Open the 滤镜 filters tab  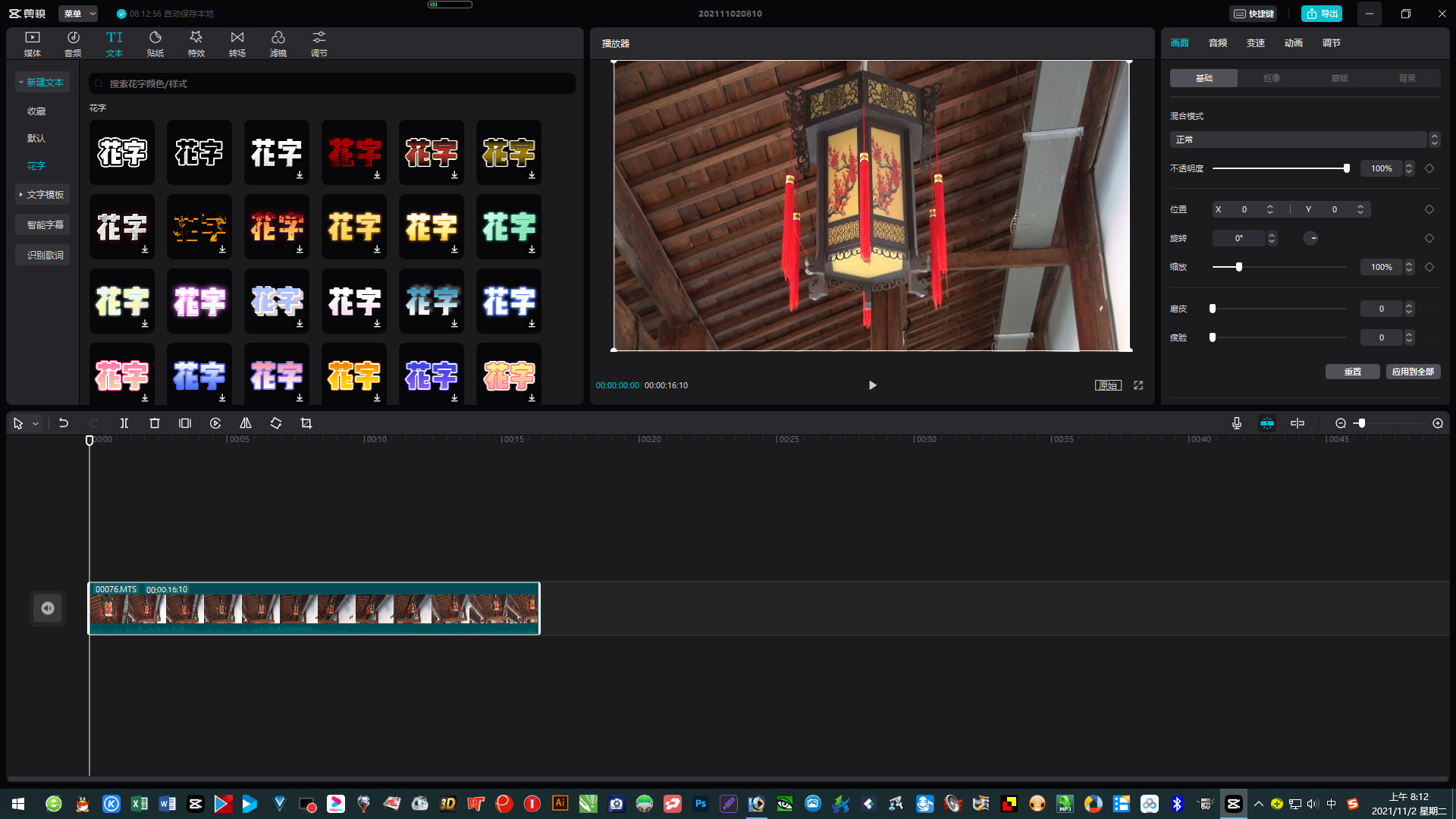click(278, 44)
